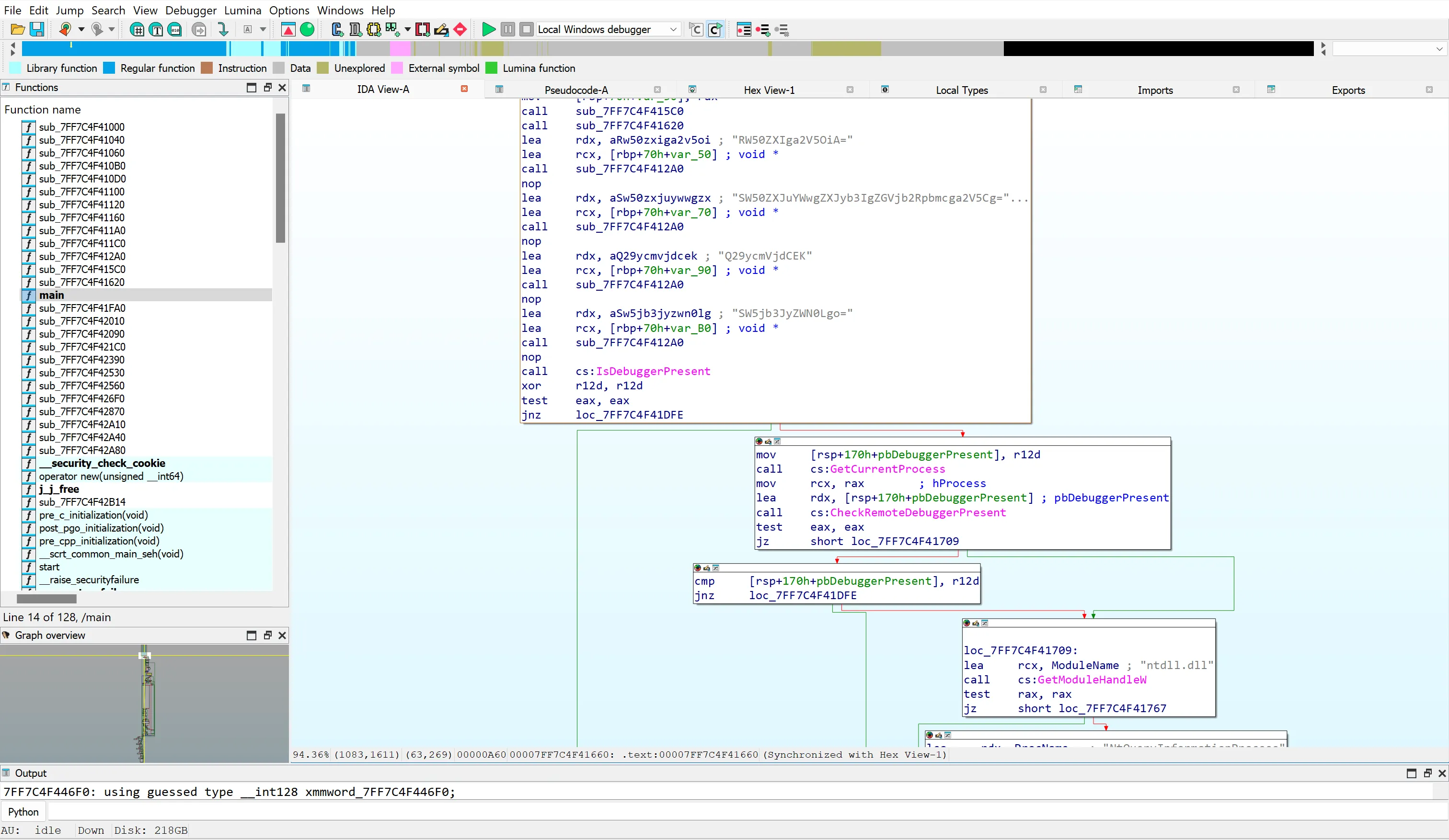Open the Local Windows debugger dropdown
Viewport: 1449px width, 840px height.
click(673, 29)
